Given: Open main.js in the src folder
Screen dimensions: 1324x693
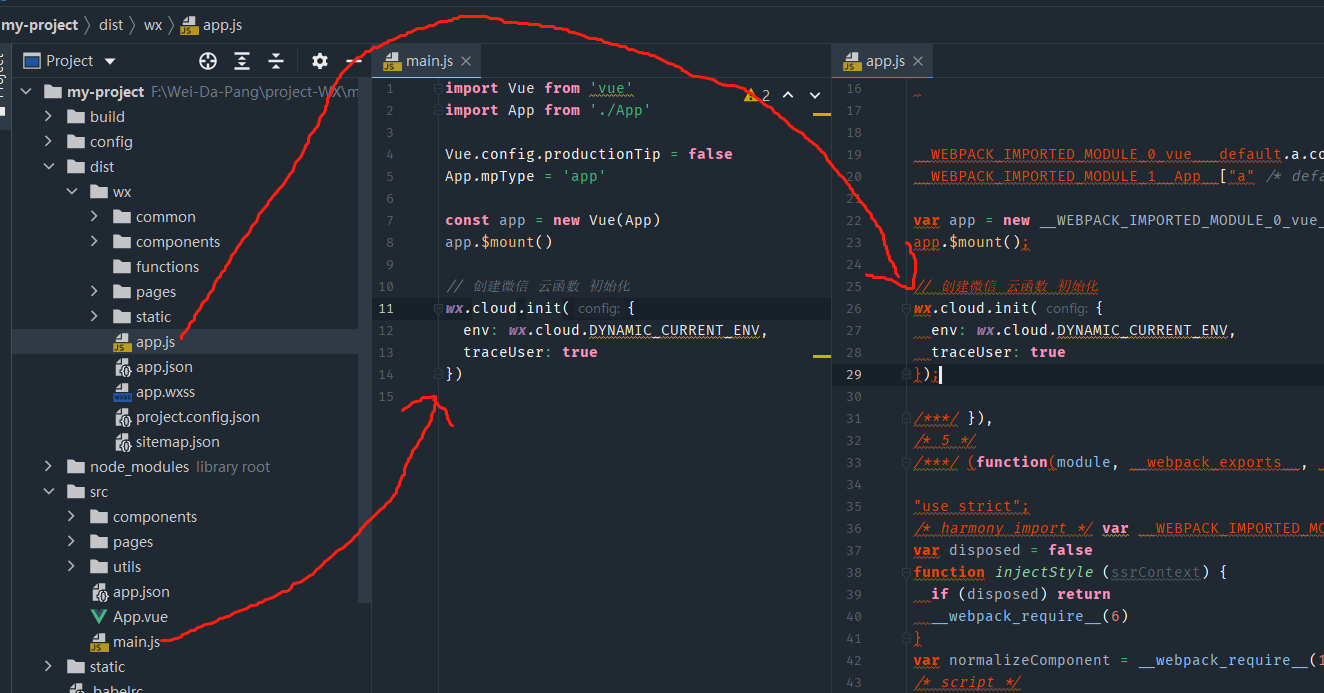Looking at the screenshot, I should click(136, 642).
